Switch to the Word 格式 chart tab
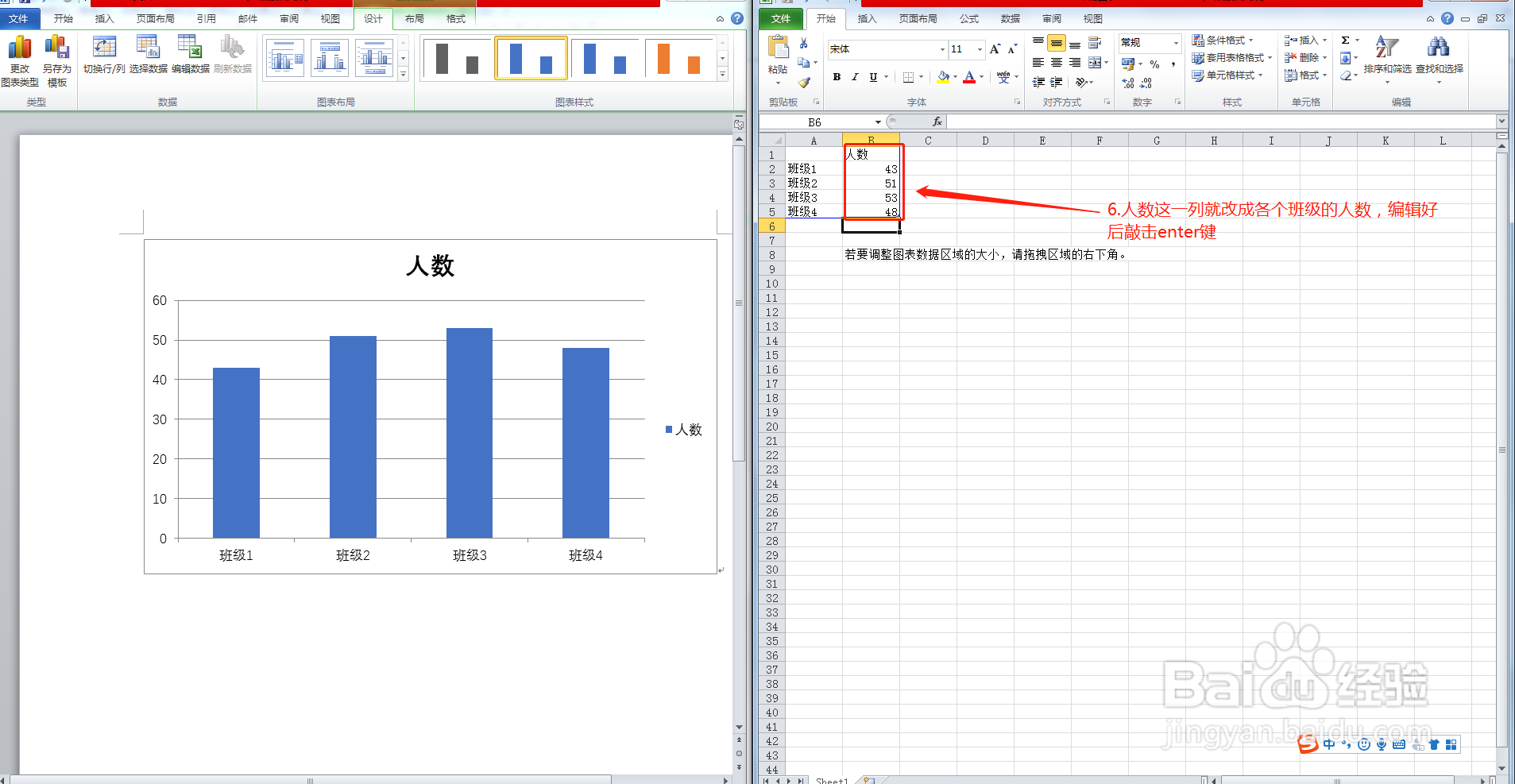The width and height of the screenshot is (1515, 784). 456,18
